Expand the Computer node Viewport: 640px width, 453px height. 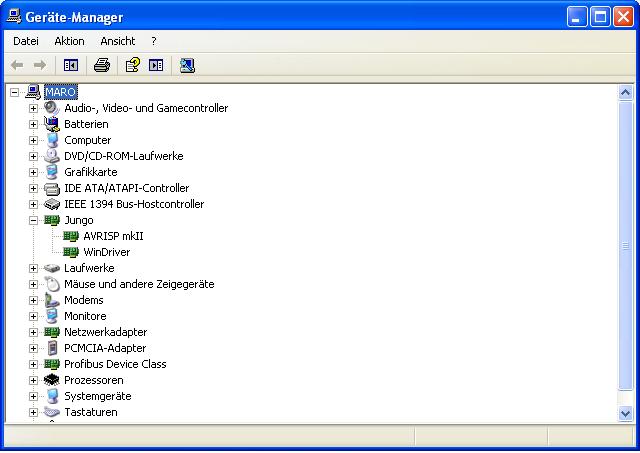click(x=33, y=140)
